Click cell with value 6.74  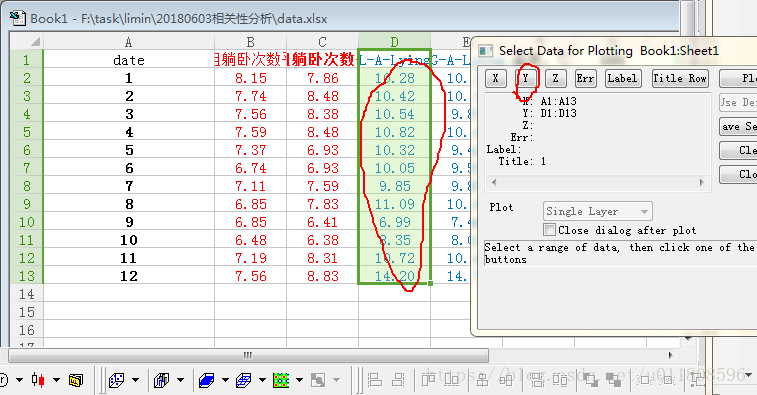(x=251, y=168)
